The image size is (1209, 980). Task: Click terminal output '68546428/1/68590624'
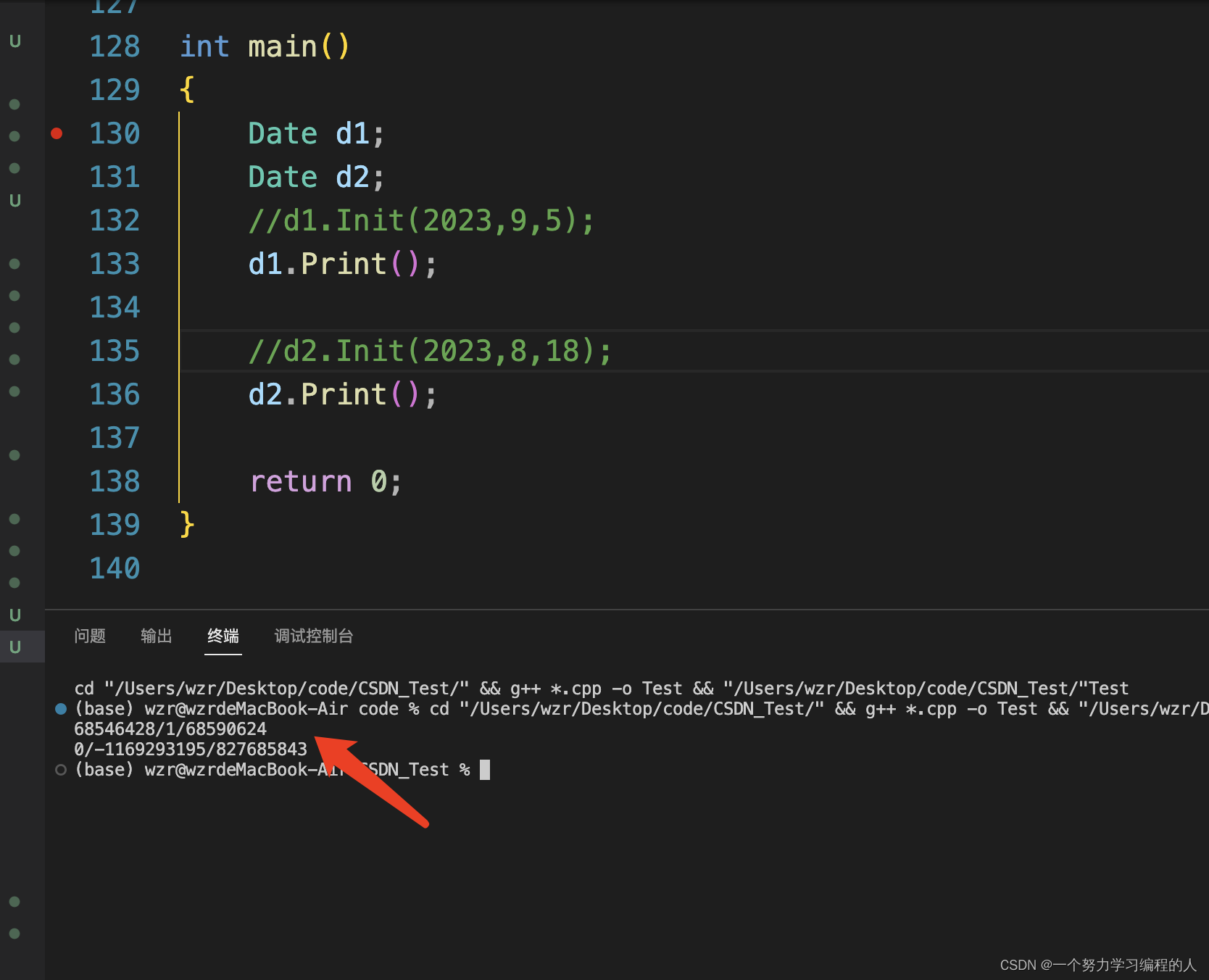pyautogui.click(x=170, y=728)
